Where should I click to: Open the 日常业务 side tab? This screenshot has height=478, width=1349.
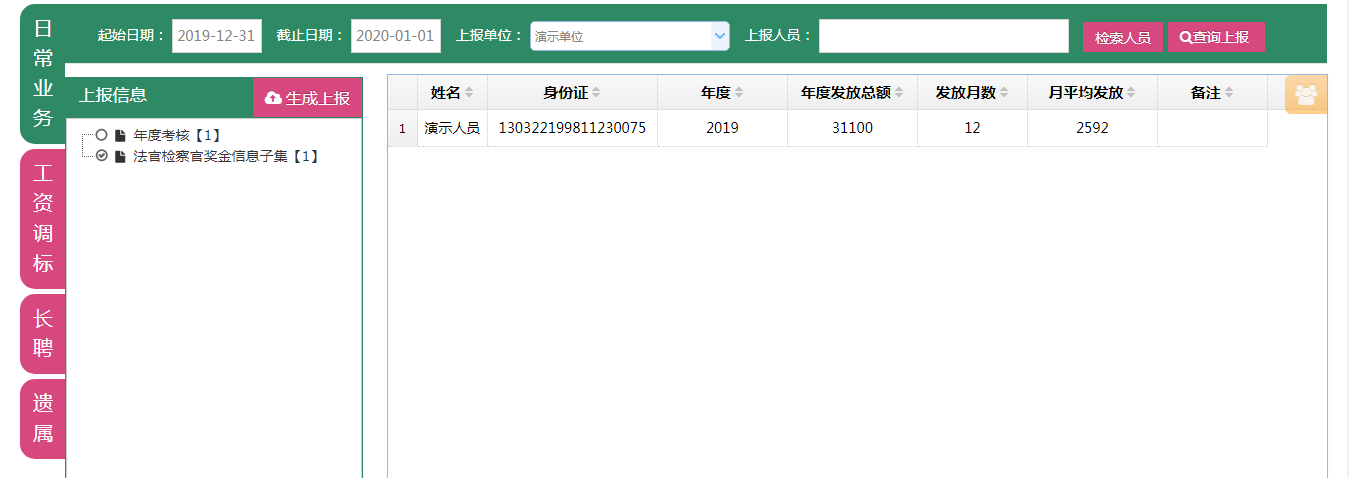43,73
